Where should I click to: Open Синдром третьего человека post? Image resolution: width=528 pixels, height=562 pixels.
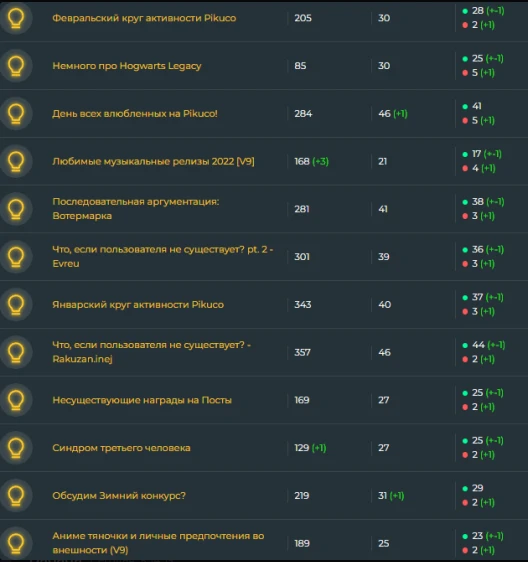[x=121, y=448]
